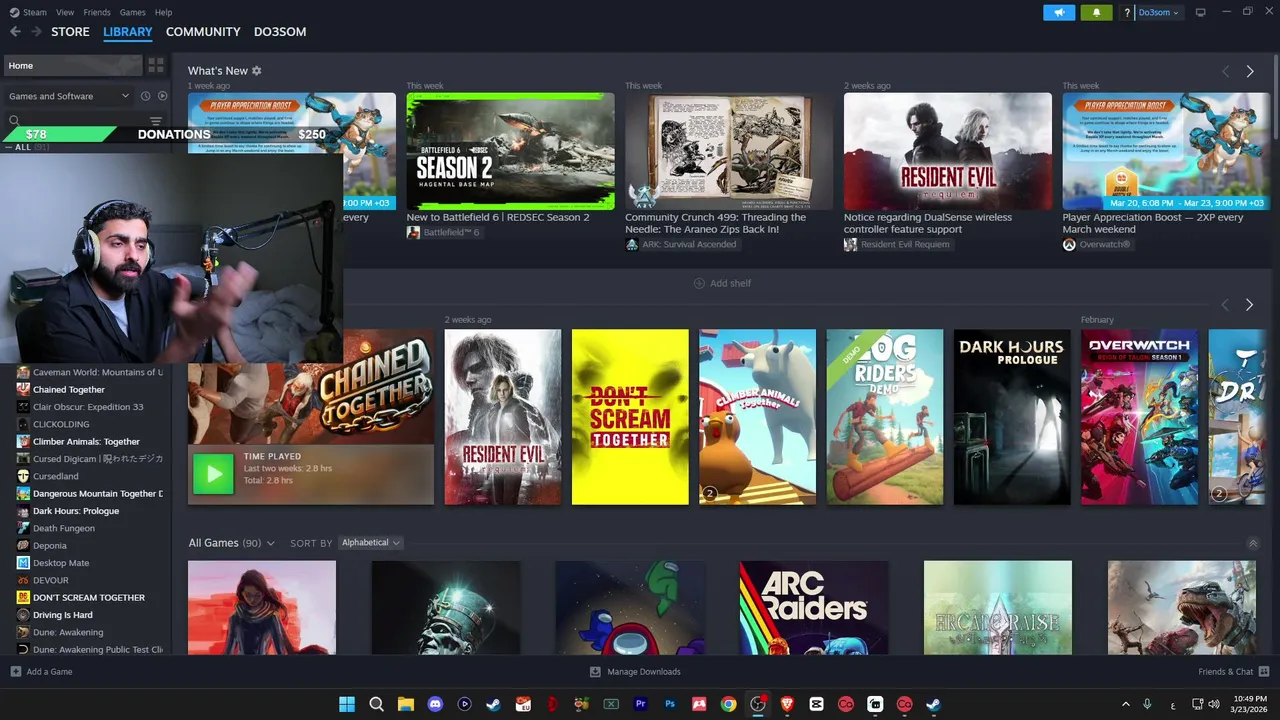Collapse All Games shelf with up chevron
Screen dimensions: 1280x720
1253,543
